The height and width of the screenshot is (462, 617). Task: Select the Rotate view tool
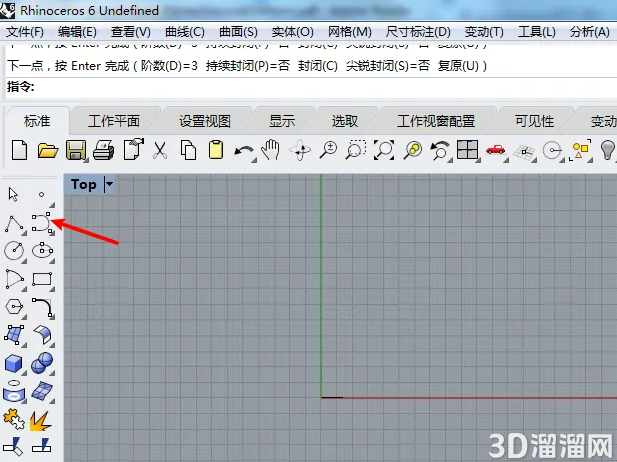300,150
